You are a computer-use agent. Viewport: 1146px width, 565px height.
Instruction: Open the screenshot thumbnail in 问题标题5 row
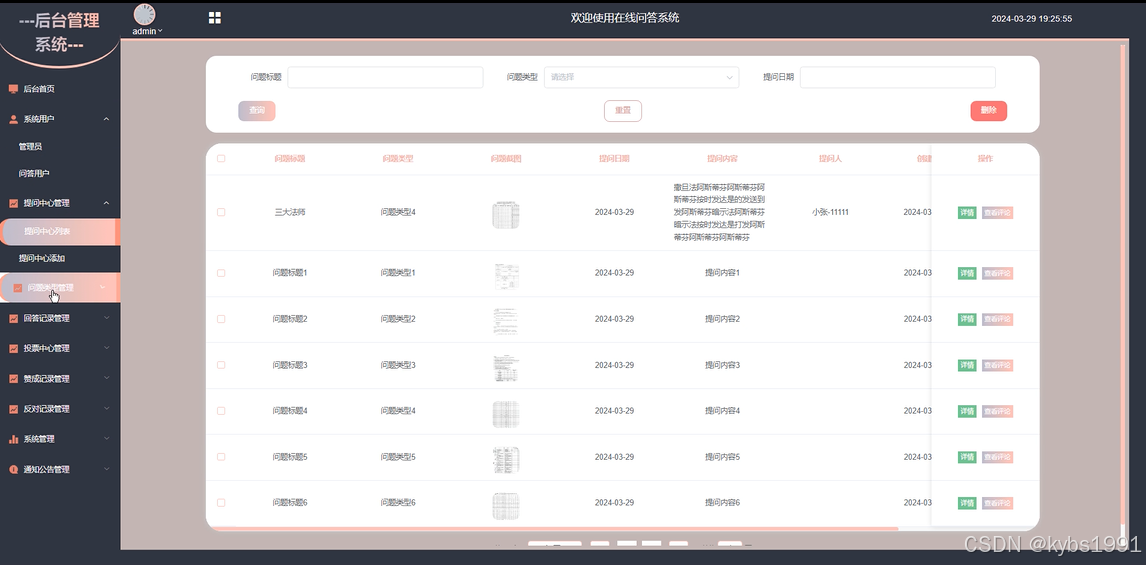click(506, 460)
